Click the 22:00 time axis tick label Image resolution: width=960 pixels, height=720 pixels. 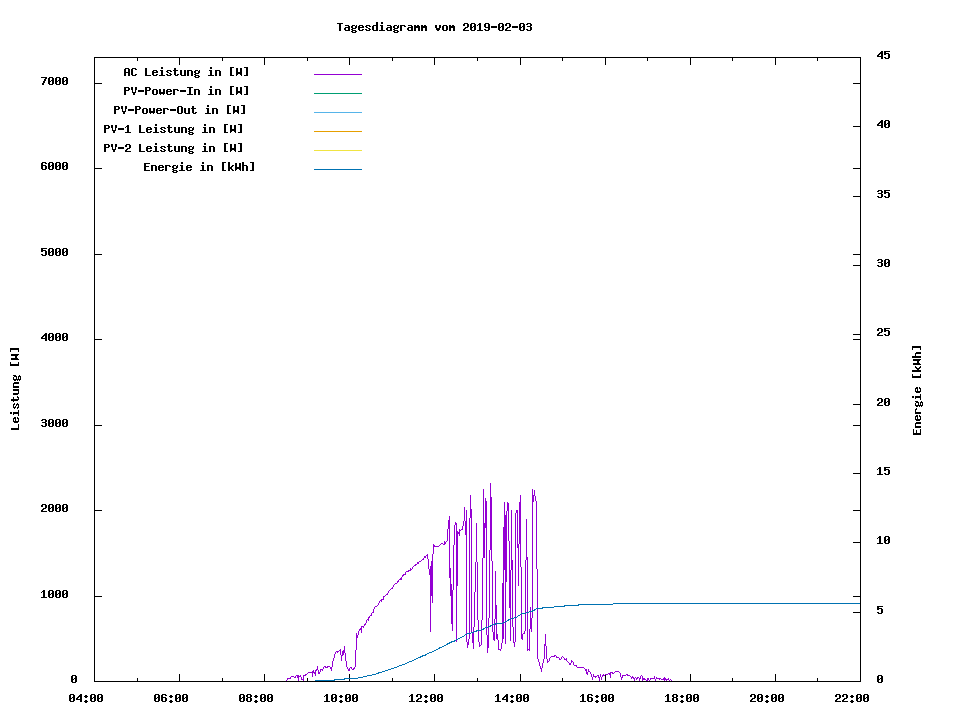pos(851,699)
